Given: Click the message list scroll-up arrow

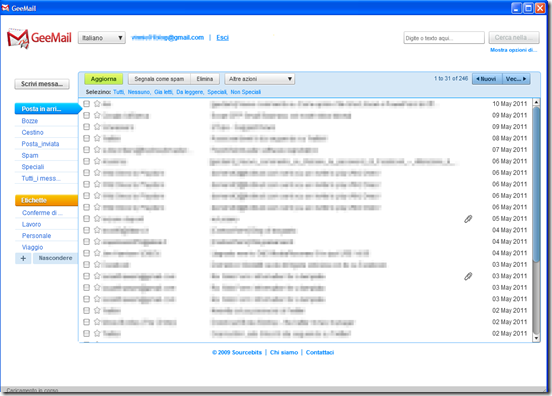Looking at the screenshot, I should point(536,102).
